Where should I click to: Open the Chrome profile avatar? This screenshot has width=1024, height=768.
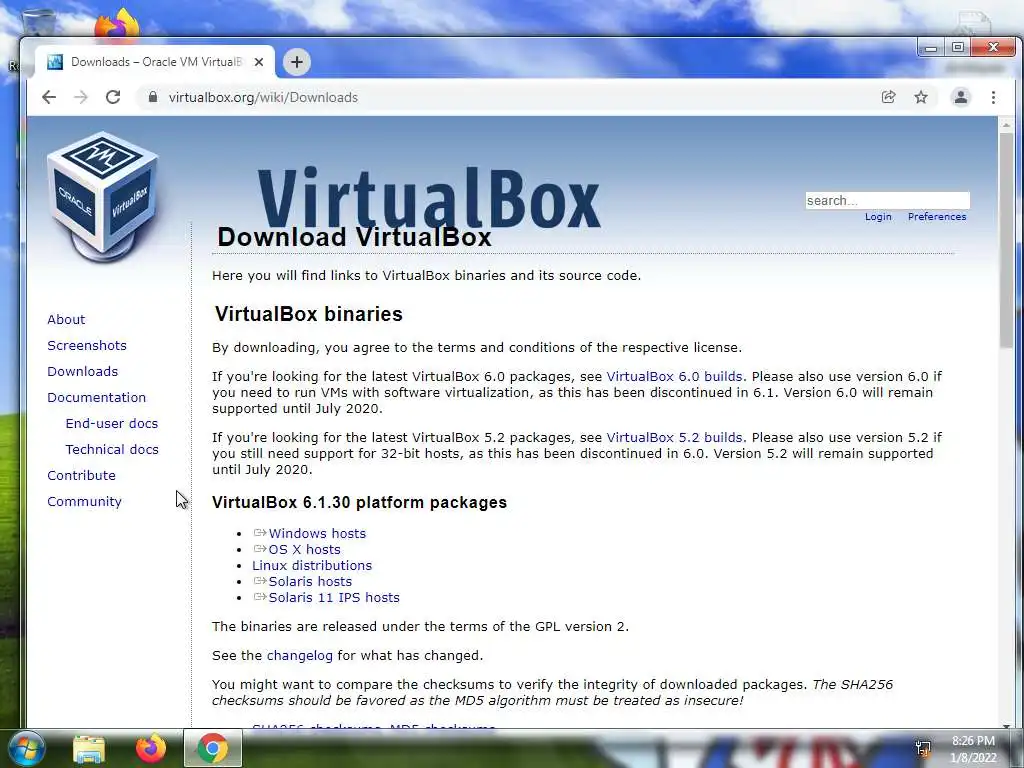[x=961, y=97]
